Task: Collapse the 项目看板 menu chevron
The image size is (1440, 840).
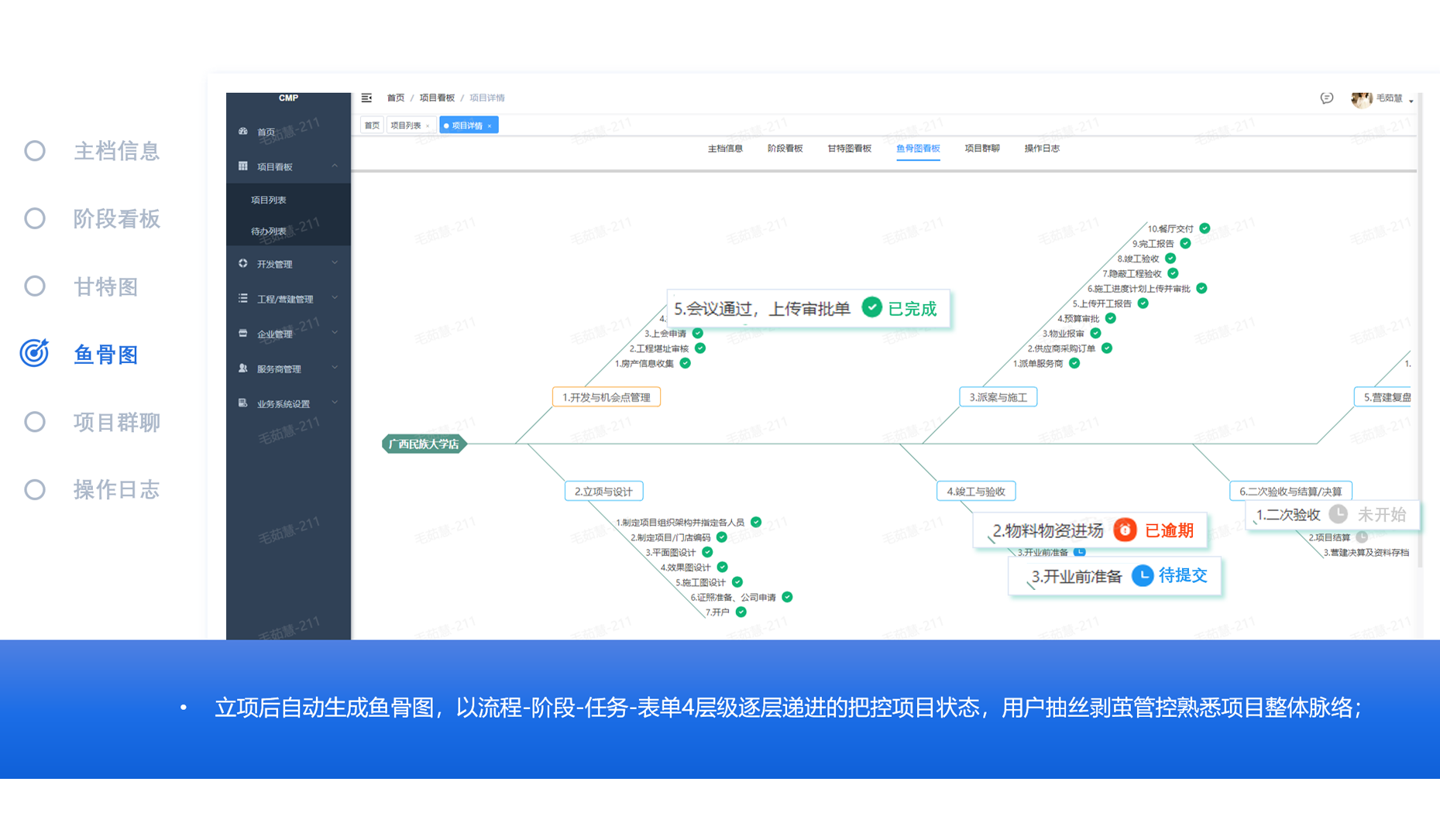Action: click(335, 166)
